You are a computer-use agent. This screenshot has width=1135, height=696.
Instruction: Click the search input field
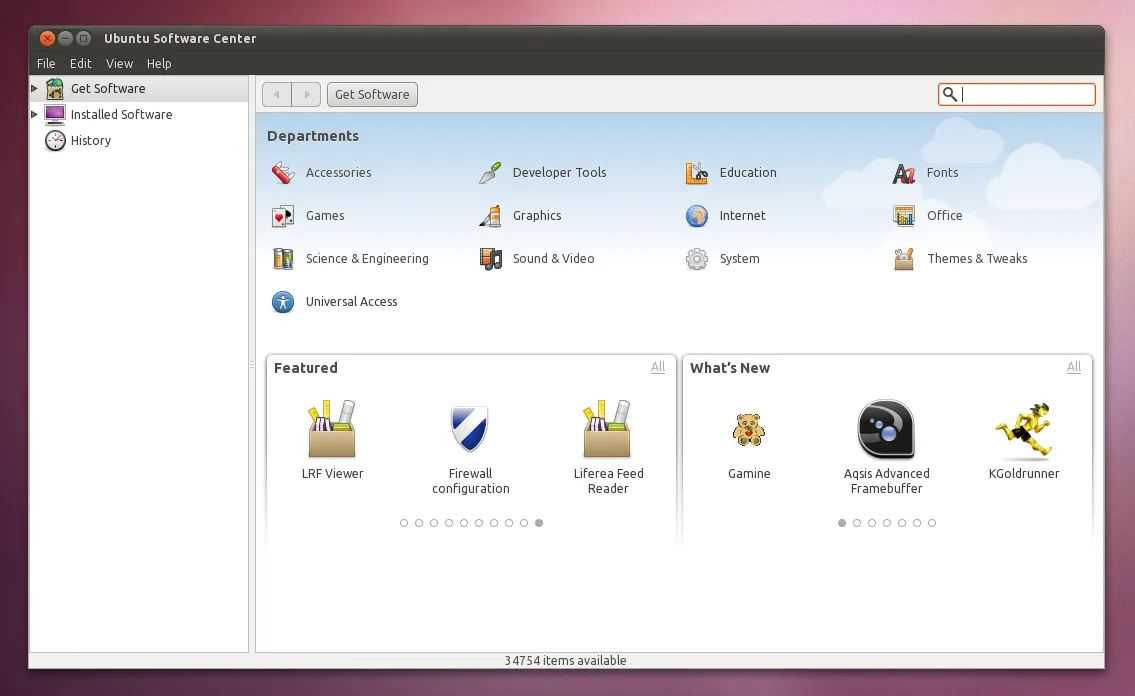click(1016, 94)
